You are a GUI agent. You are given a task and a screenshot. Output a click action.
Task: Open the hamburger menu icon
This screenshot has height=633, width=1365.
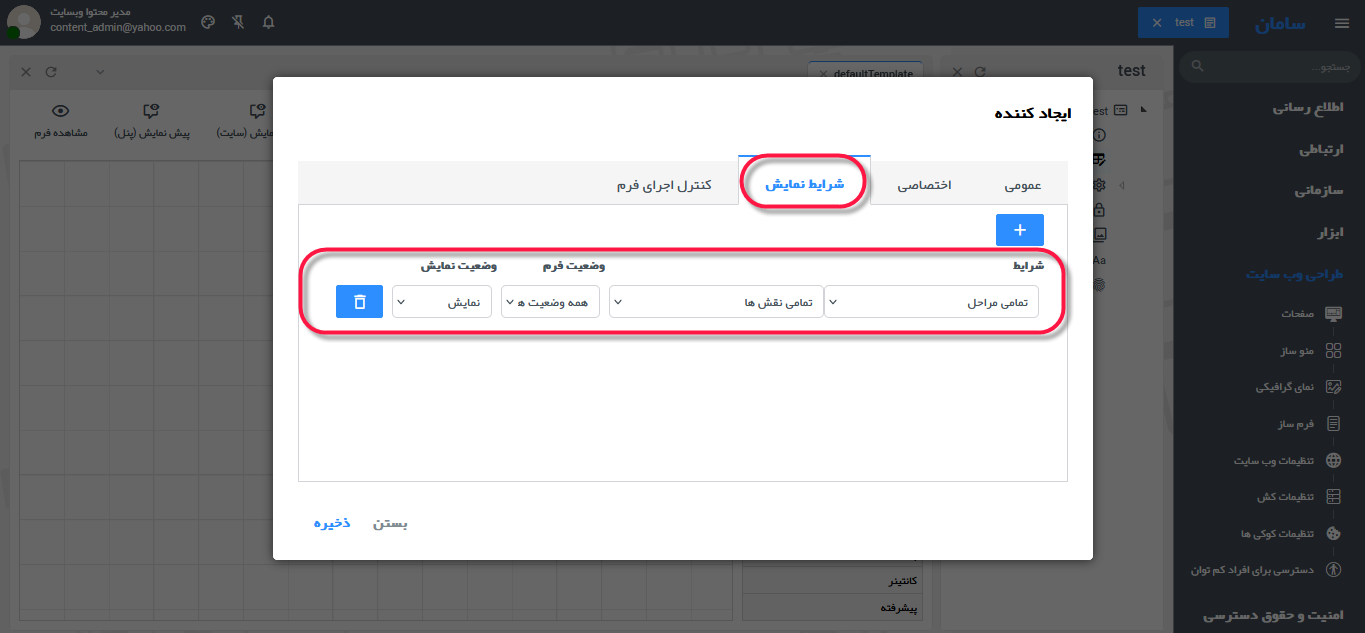1341,23
